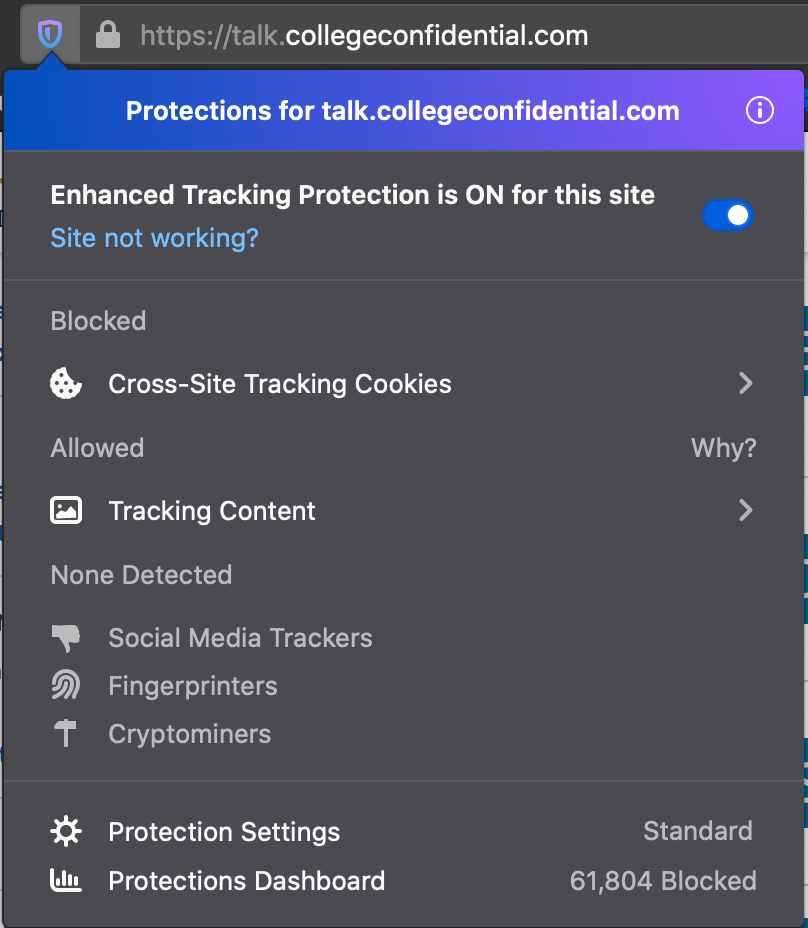Click the shield tracking protection icon

(49, 36)
